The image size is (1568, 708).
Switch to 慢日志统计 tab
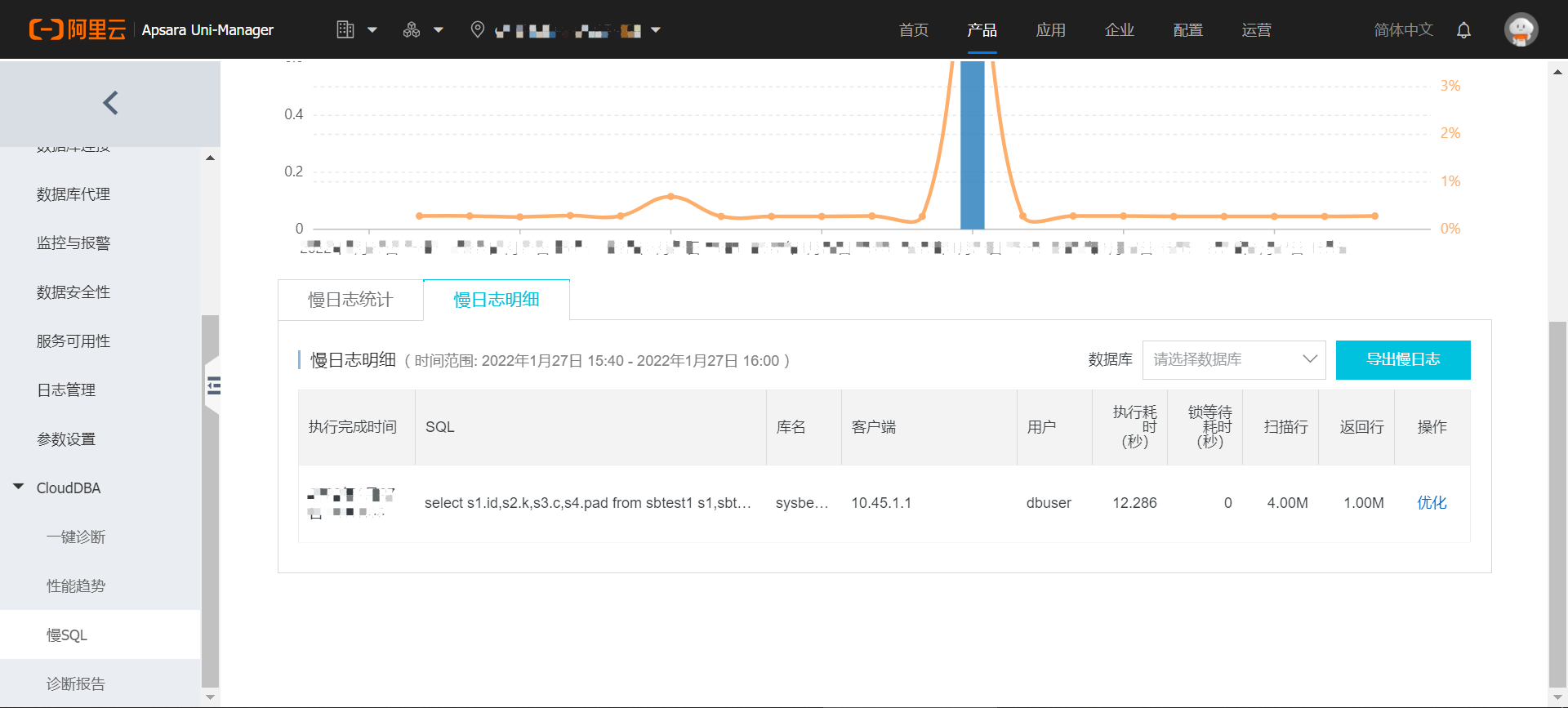[350, 300]
